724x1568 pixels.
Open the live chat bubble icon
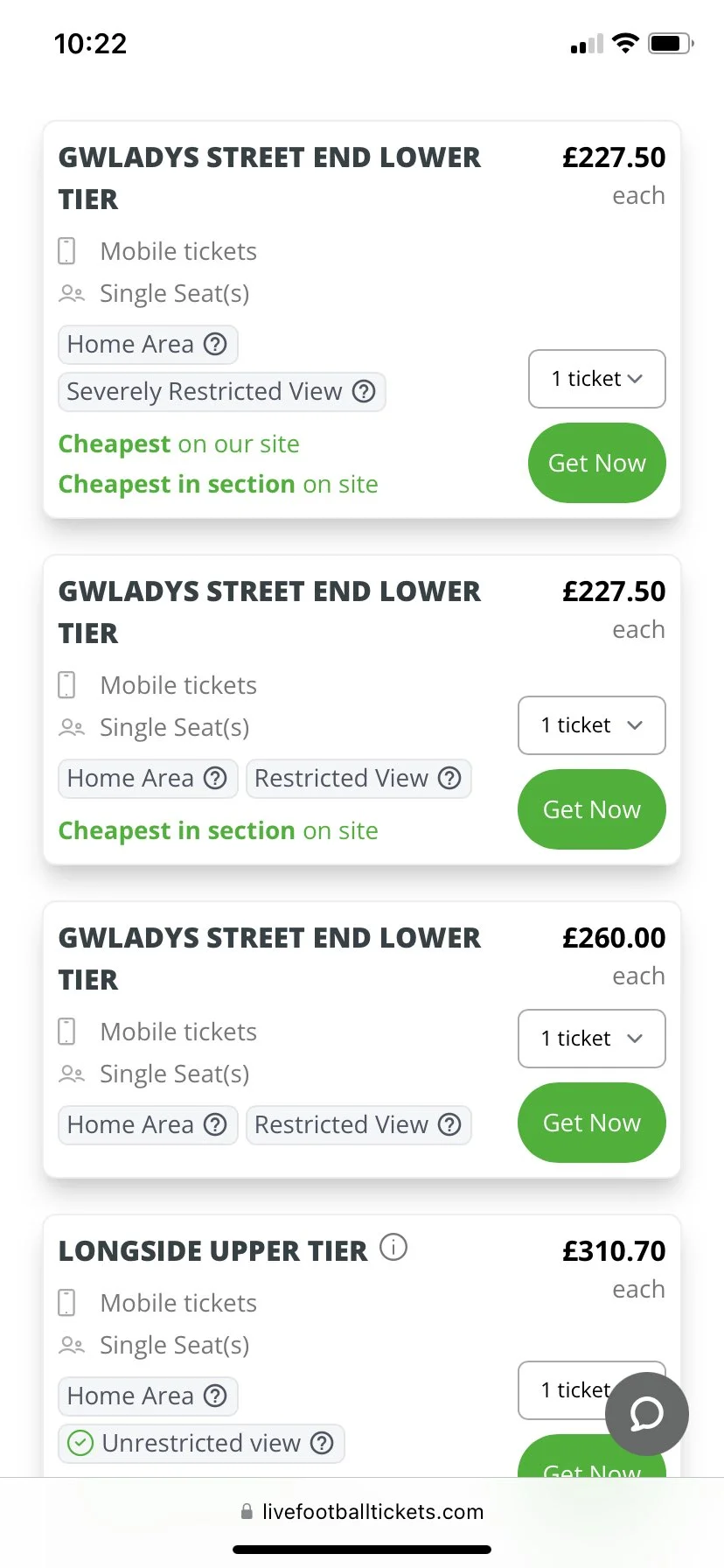[646, 1413]
